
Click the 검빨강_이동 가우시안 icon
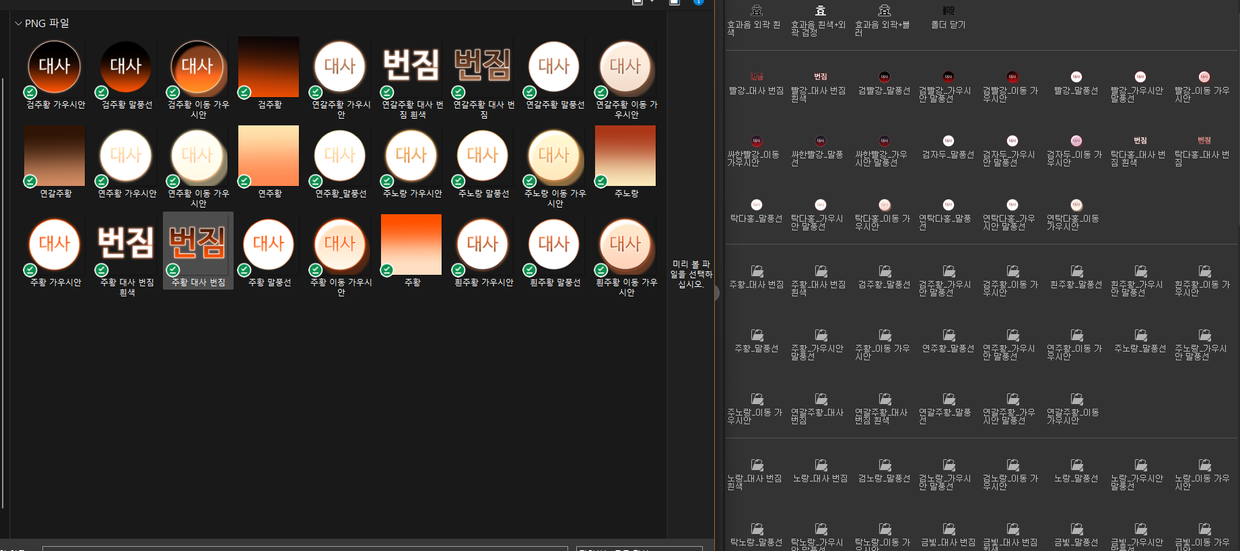click(x=1012, y=76)
